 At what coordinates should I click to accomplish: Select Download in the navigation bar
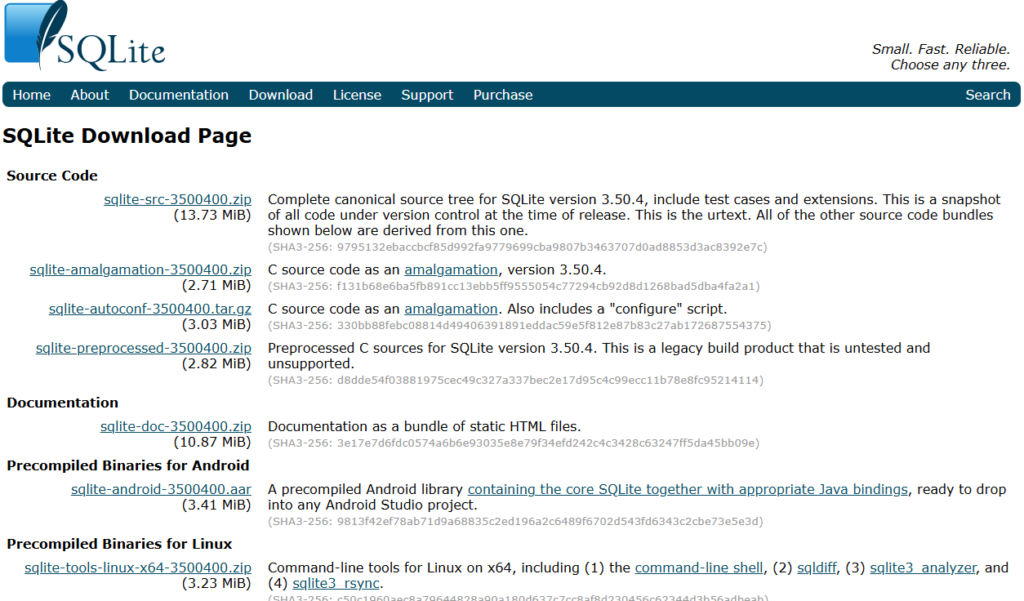281,95
